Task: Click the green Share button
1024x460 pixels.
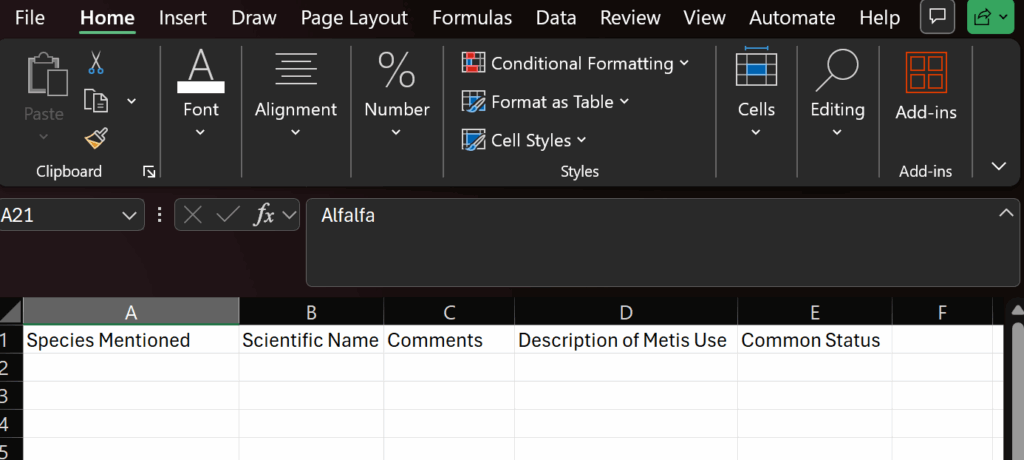Action: point(990,17)
